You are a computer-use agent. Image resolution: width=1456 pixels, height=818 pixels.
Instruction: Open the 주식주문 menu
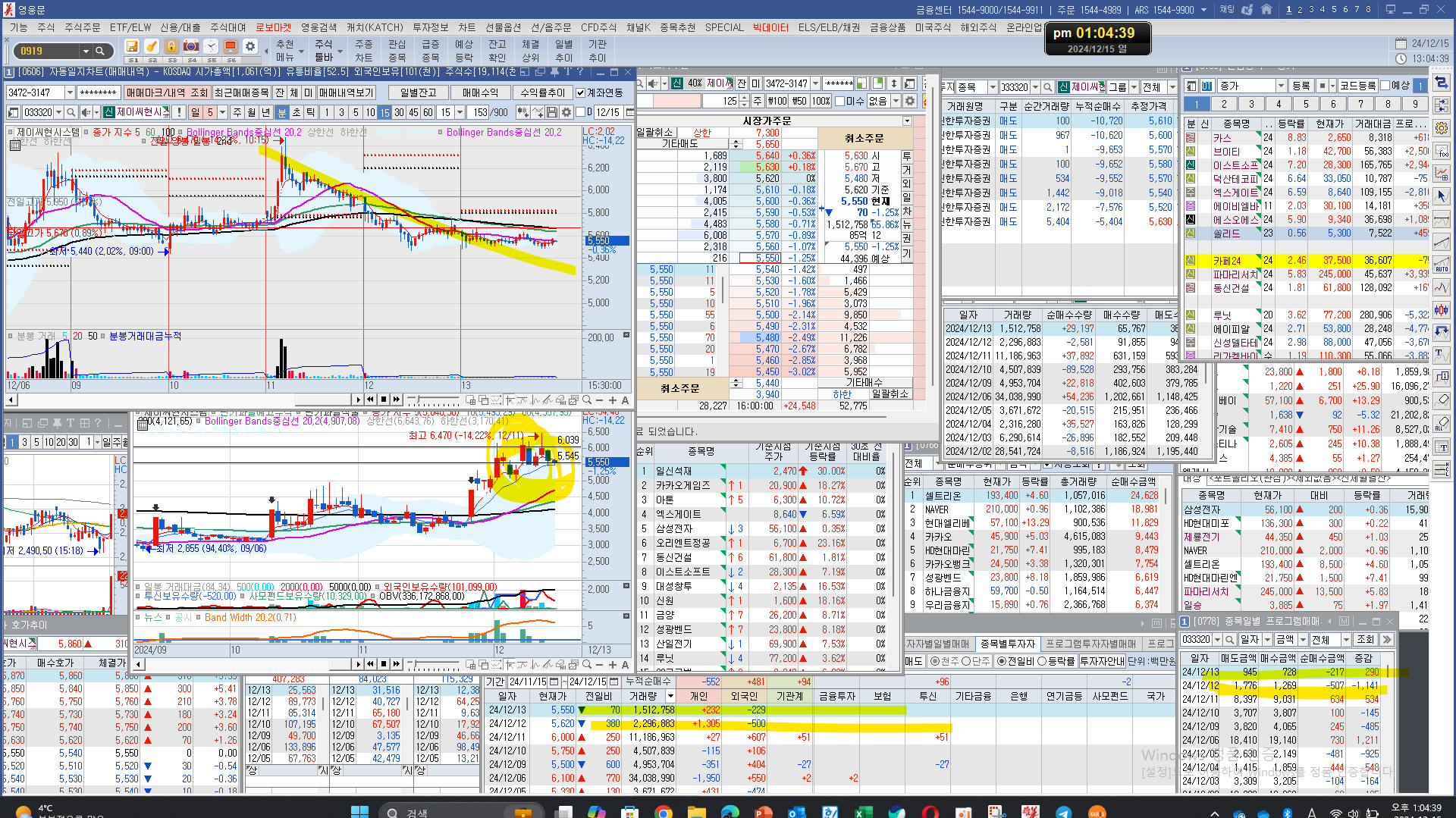[x=82, y=27]
